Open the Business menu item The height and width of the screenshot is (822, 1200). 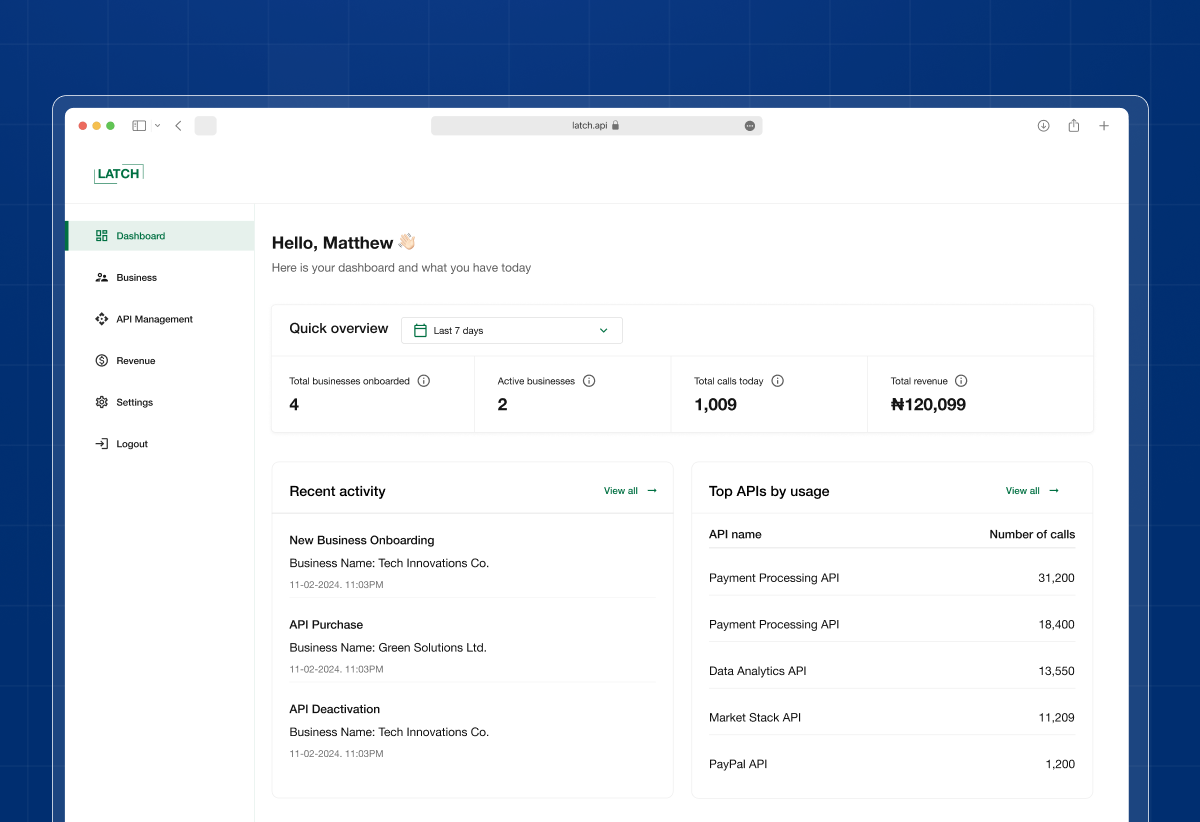[x=136, y=278]
